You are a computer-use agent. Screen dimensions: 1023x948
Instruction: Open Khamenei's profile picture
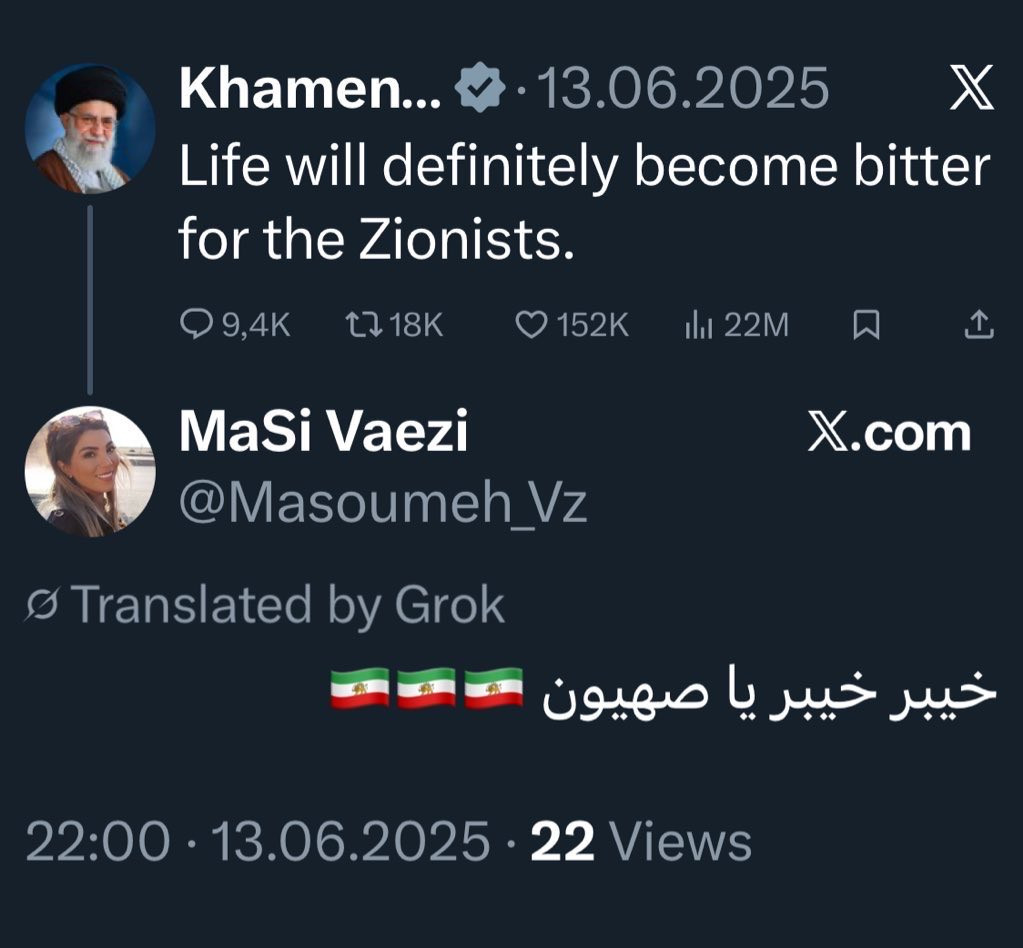(x=90, y=130)
